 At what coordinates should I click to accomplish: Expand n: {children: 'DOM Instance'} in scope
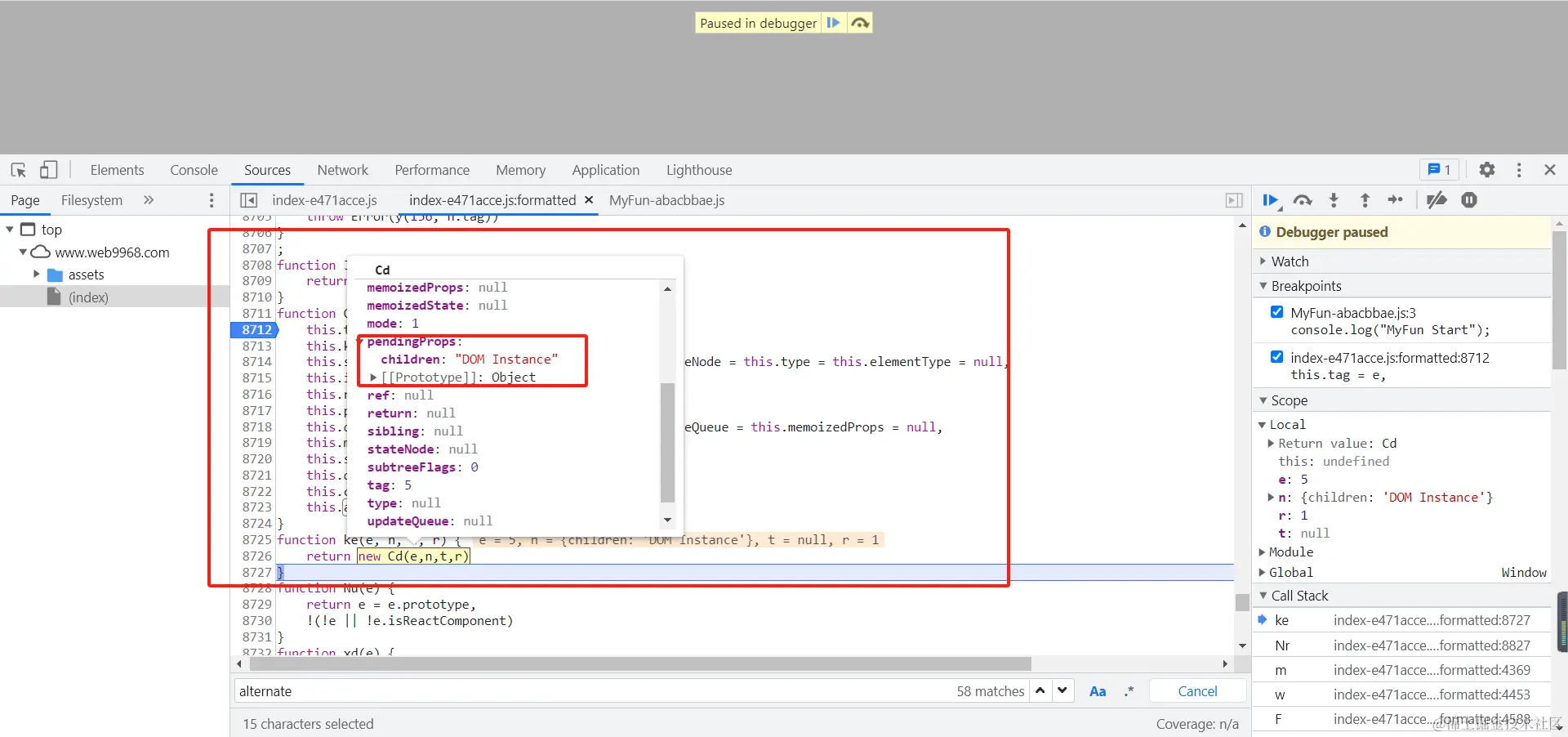click(x=1271, y=498)
